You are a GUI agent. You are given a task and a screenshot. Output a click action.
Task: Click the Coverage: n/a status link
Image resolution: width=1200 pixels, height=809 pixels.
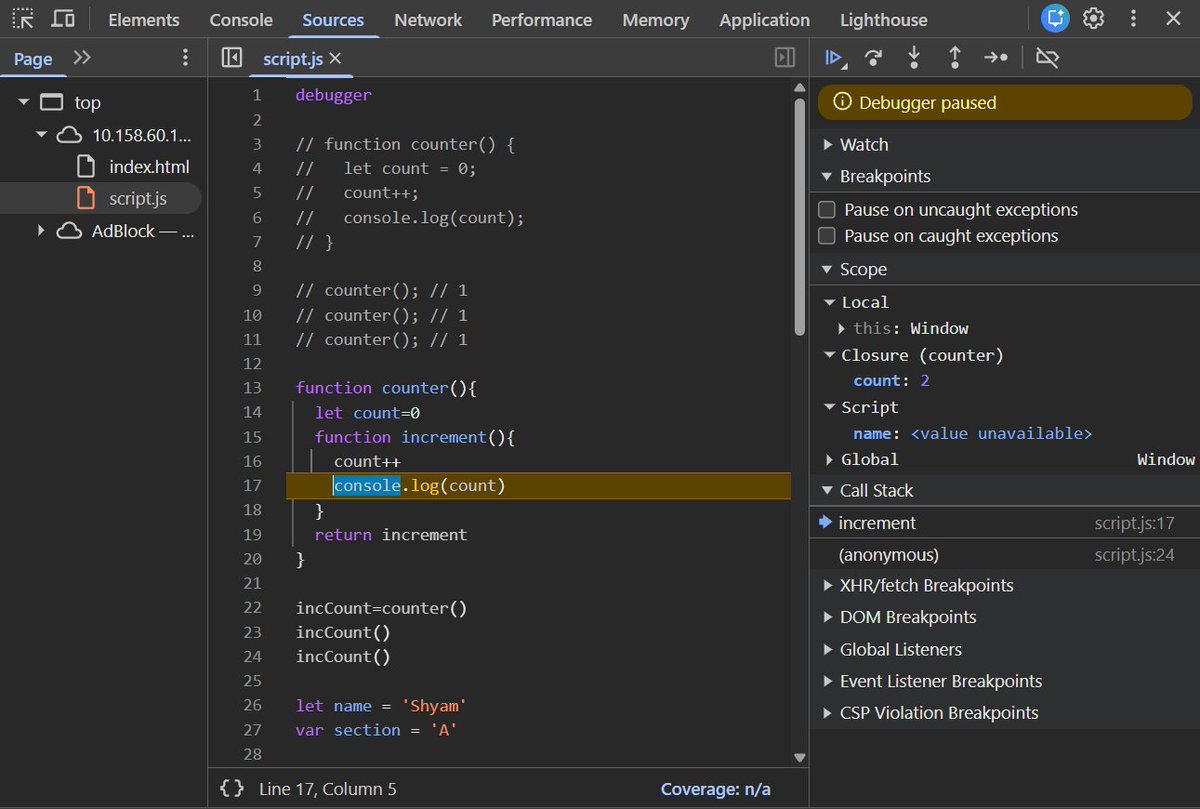(x=716, y=789)
